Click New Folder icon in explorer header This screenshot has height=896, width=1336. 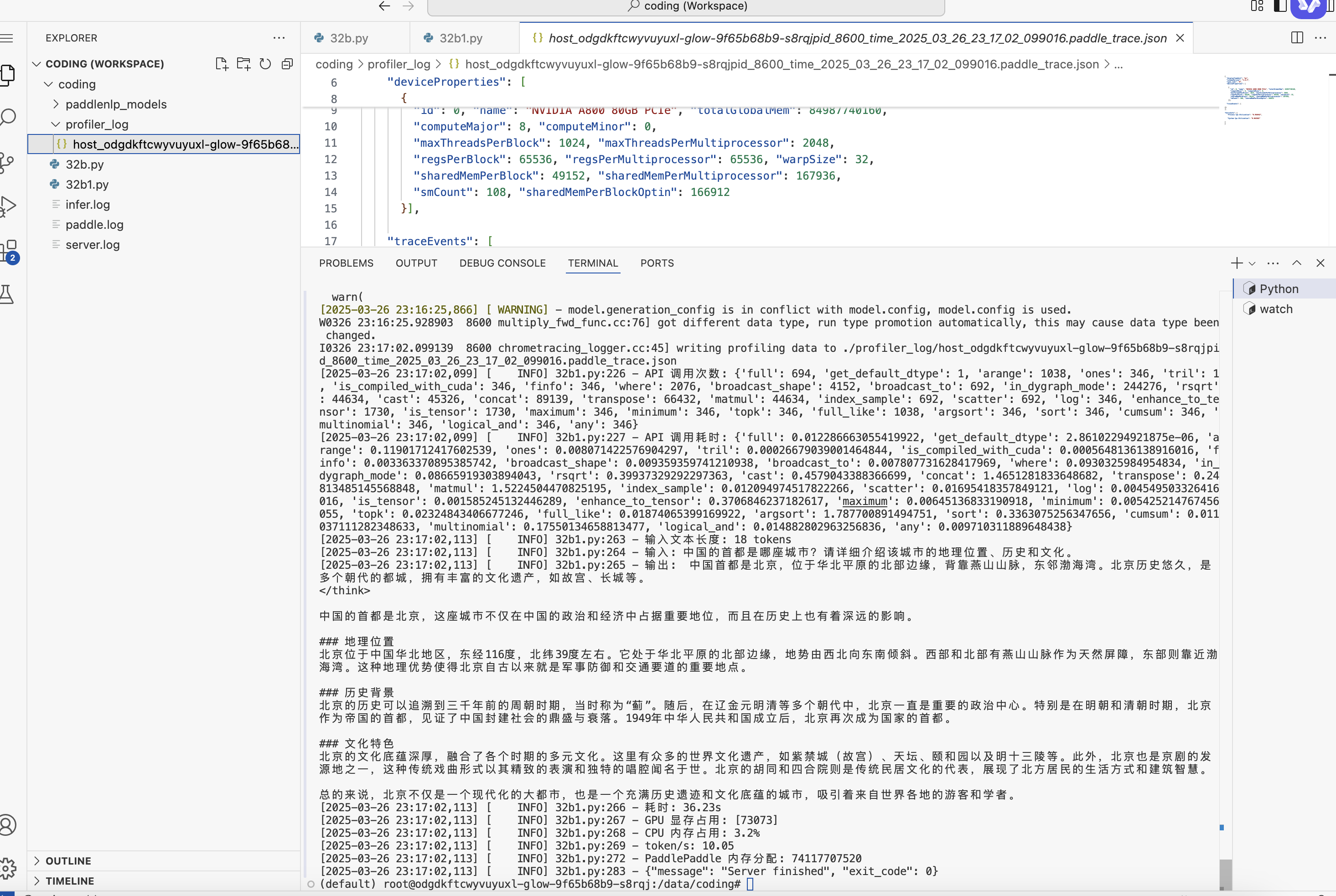point(243,63)
